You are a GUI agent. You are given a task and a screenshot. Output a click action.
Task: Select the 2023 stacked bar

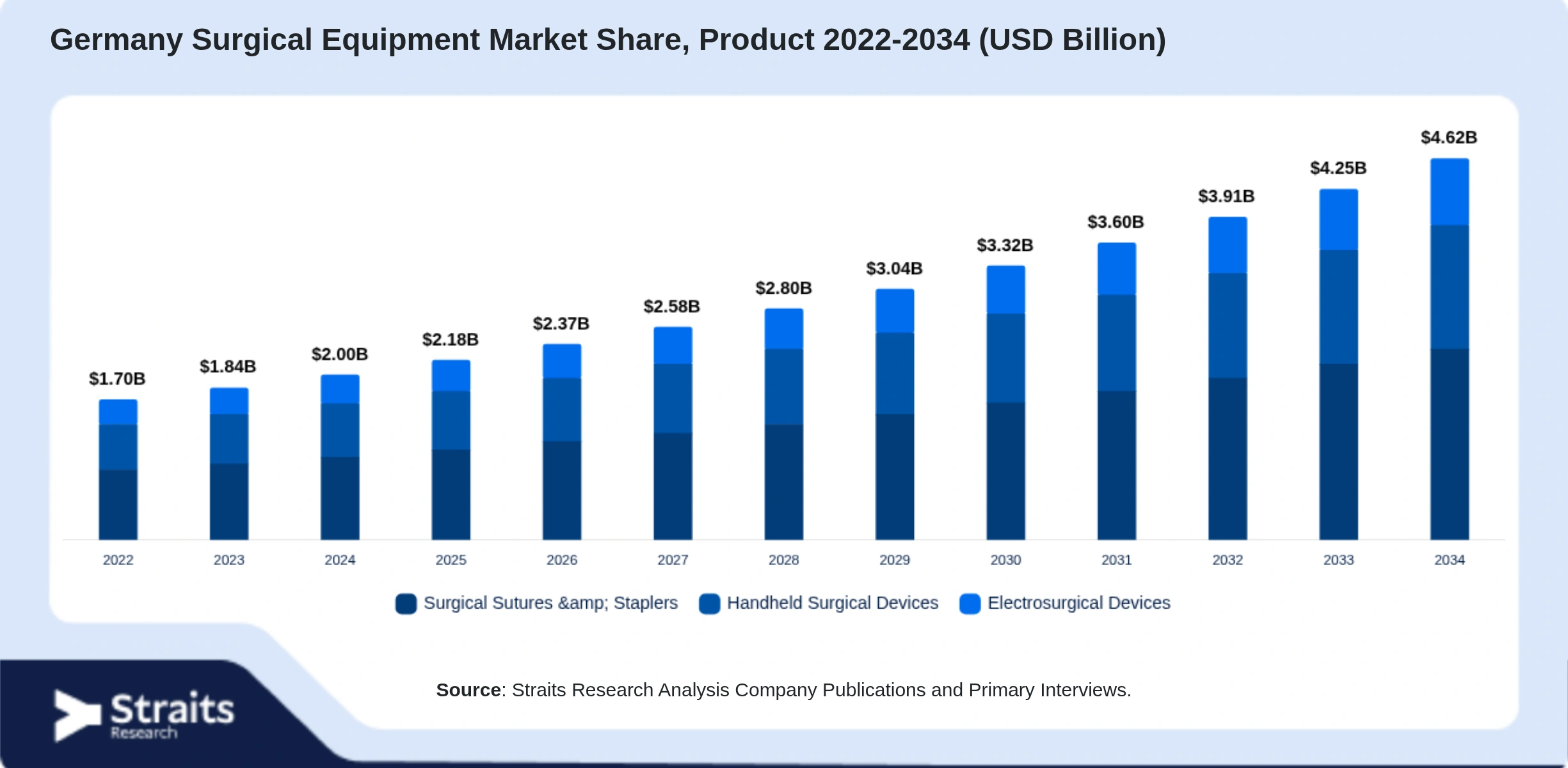coord(229,464)
